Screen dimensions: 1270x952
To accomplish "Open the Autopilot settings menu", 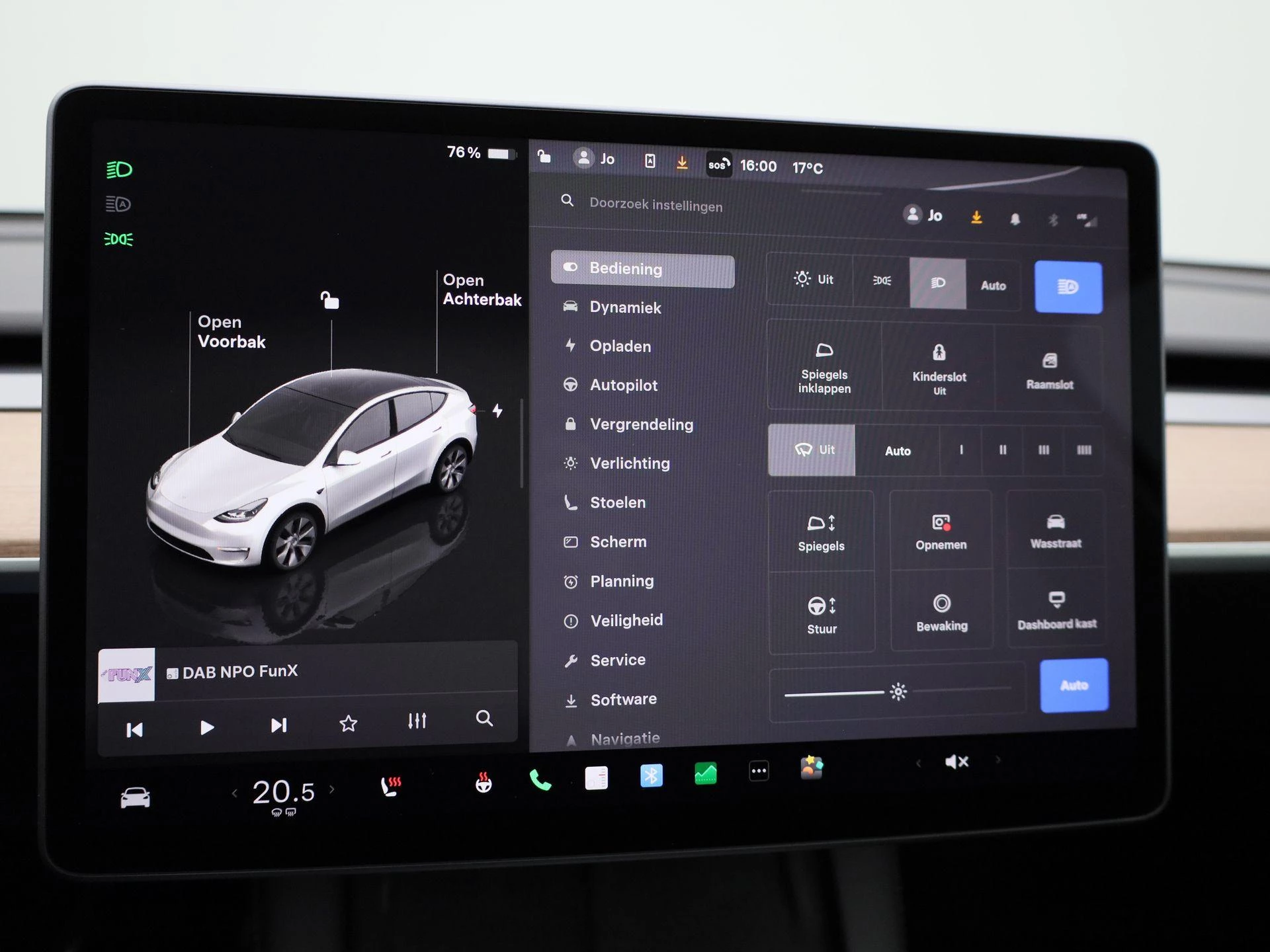I will (x=623, y=385).
